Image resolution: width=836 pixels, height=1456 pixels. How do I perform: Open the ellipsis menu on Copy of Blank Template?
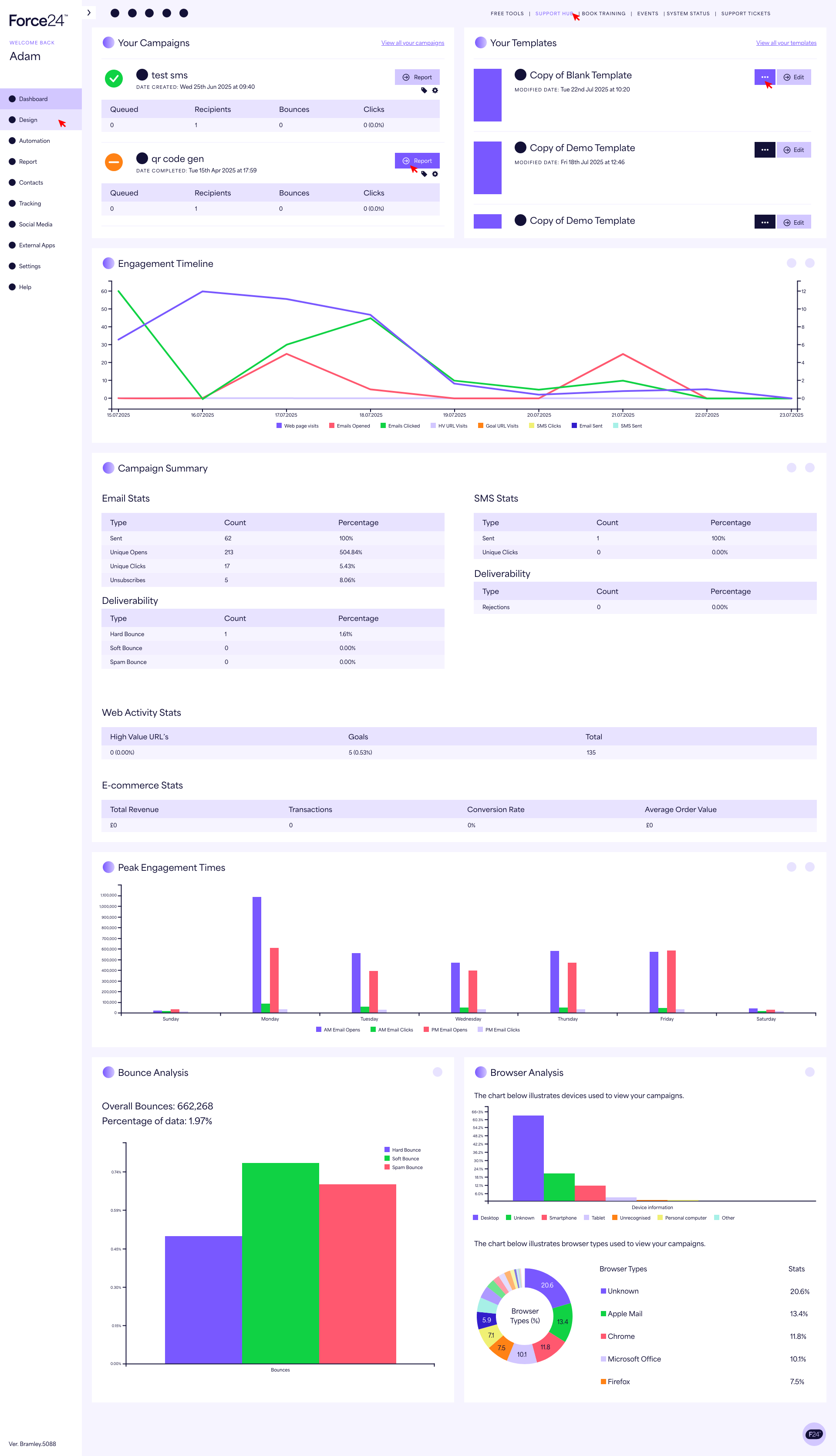(x=764, y=77)
